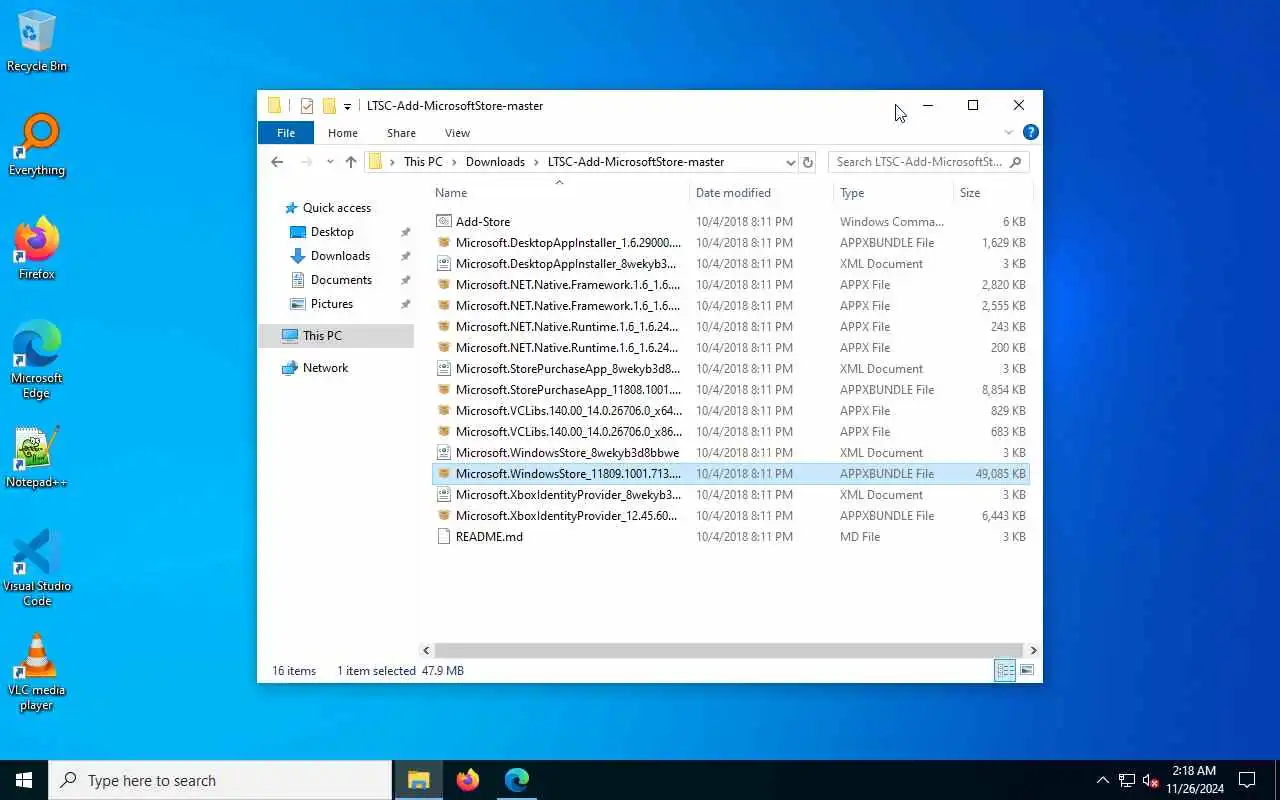Launch the Everything search desktop shortcut
The width and height of the screenshot is (1280, 800).
pyautogui.click(x=37, y=145)
